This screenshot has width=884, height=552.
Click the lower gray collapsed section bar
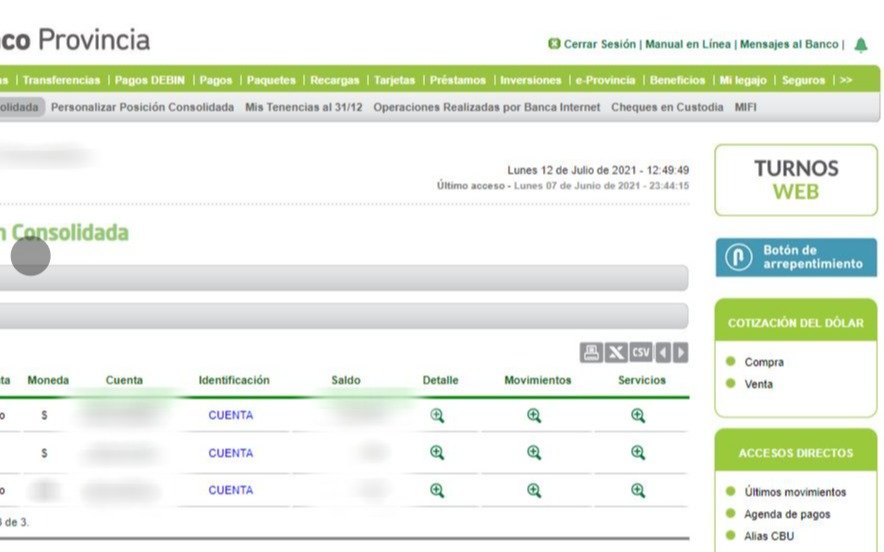click(x=344, y=316)
